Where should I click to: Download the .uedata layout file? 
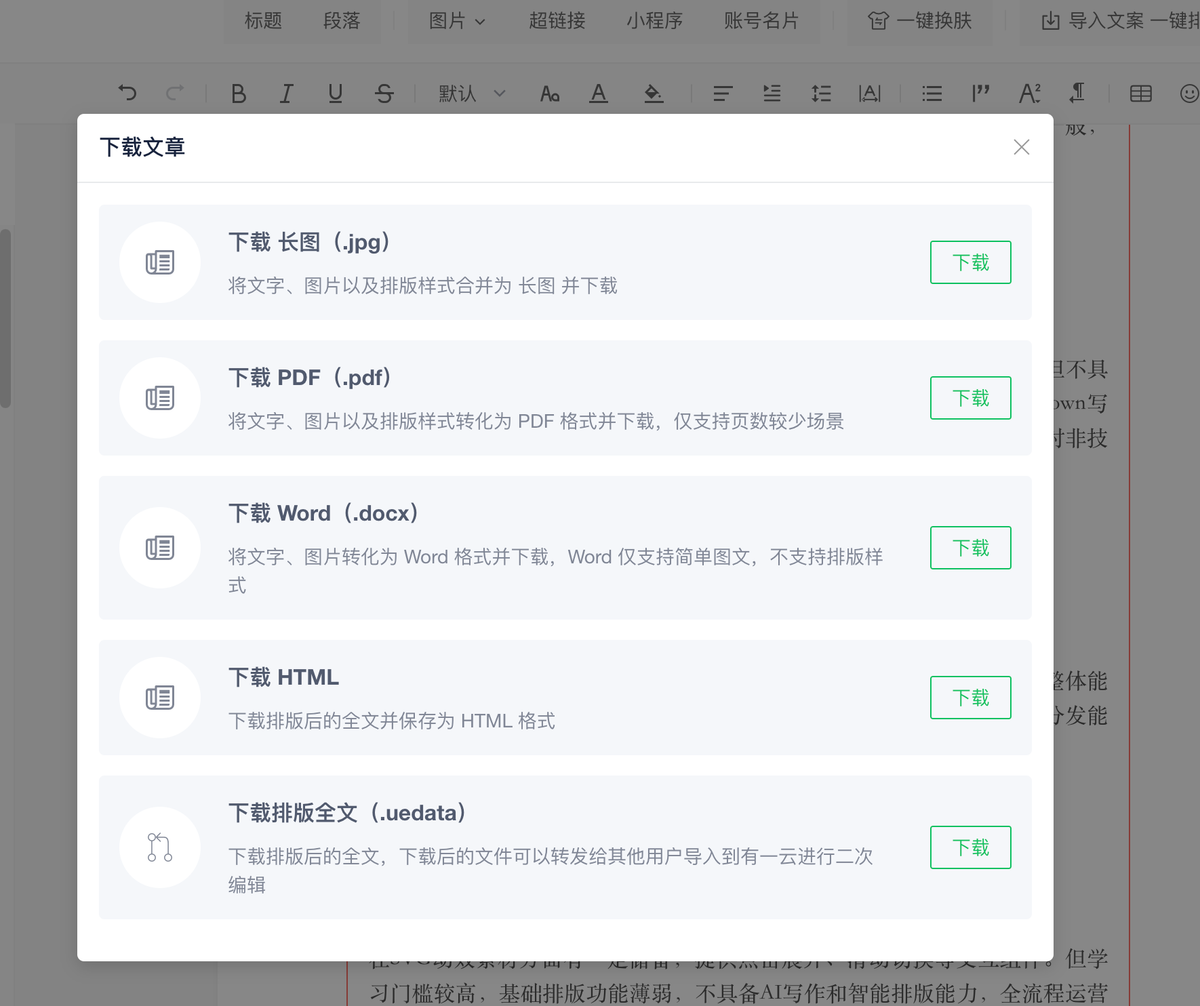click(970, 847)
